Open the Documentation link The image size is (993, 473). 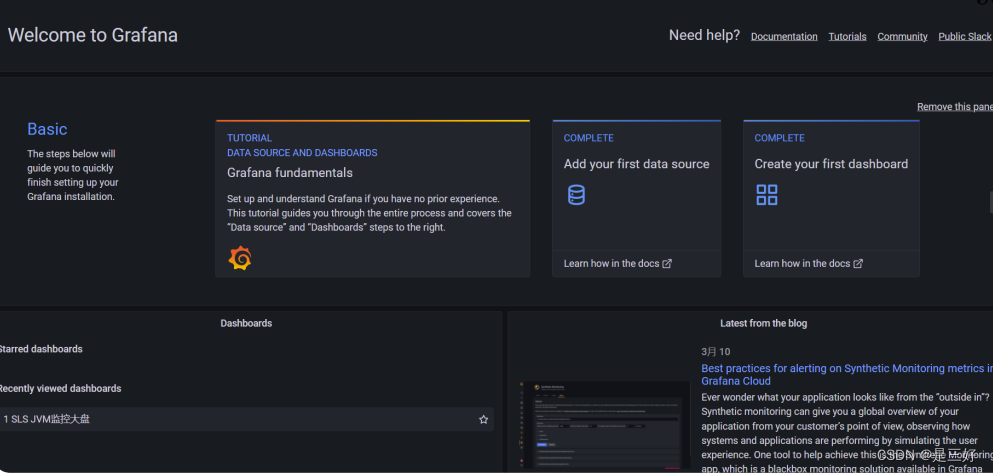pyautogui.click(x=784, y=37)
